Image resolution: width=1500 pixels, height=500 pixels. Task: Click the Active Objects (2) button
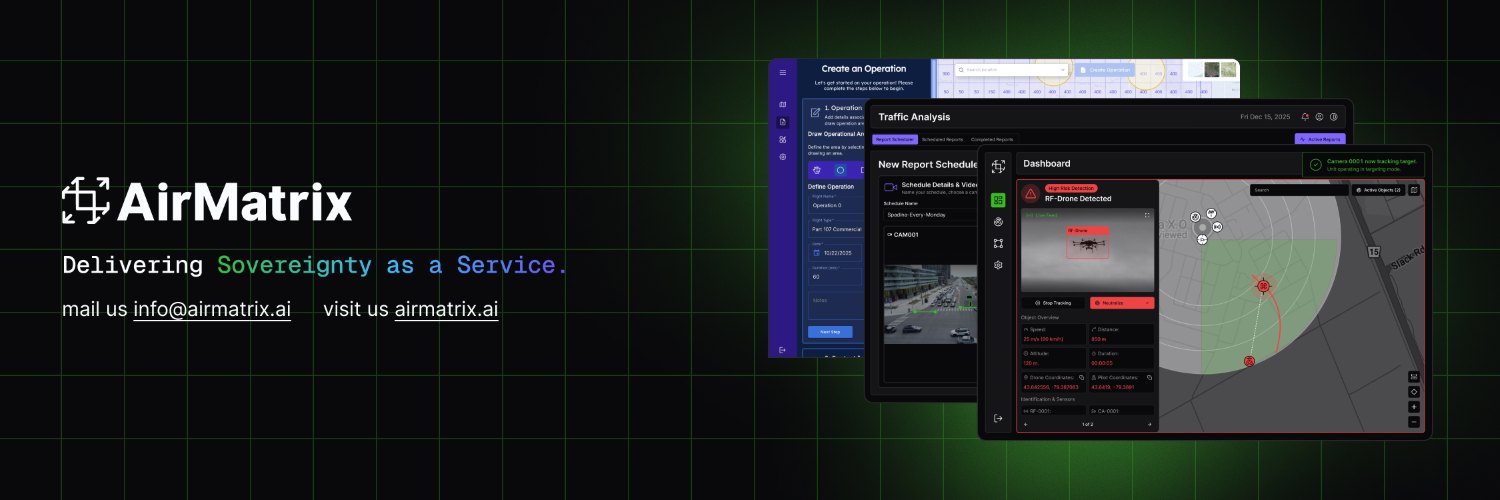[1378, 190]
